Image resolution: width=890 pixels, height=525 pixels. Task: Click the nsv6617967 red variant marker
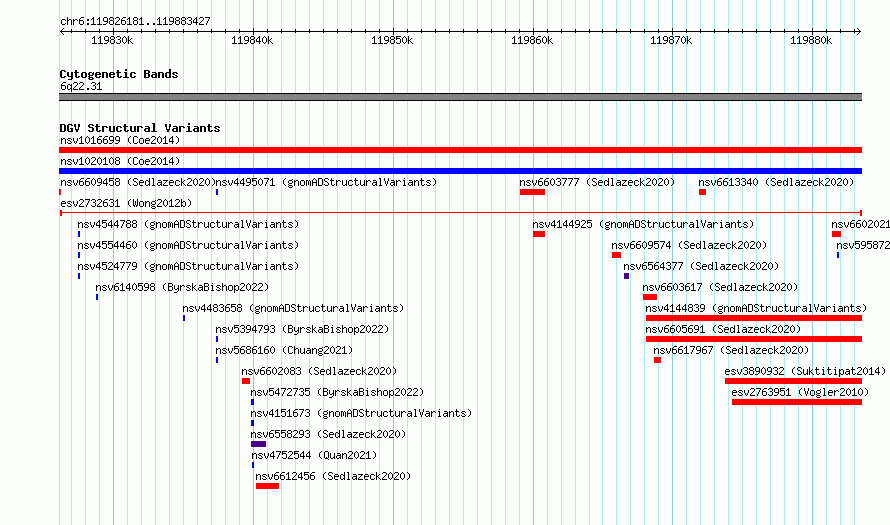tap(657, 360)
